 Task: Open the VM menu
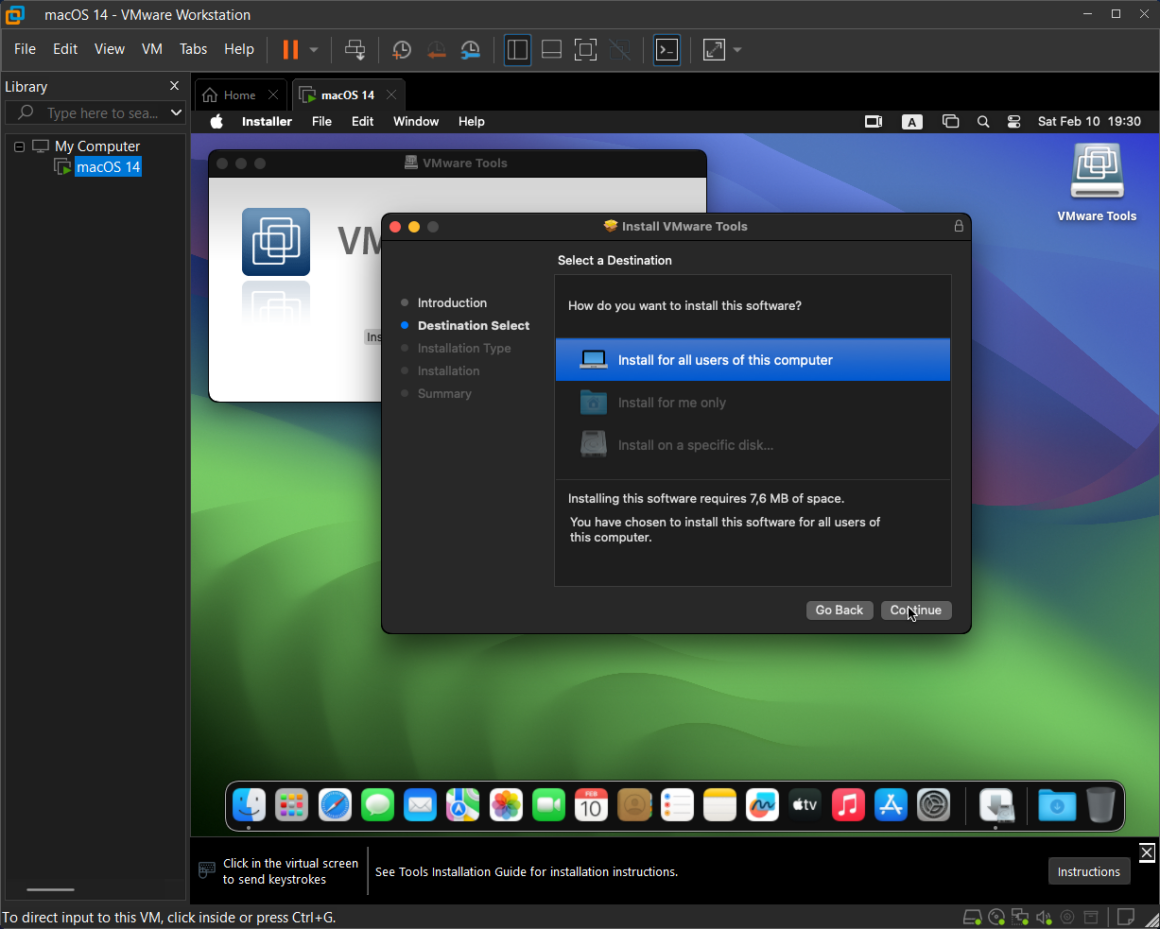point(152,49)
